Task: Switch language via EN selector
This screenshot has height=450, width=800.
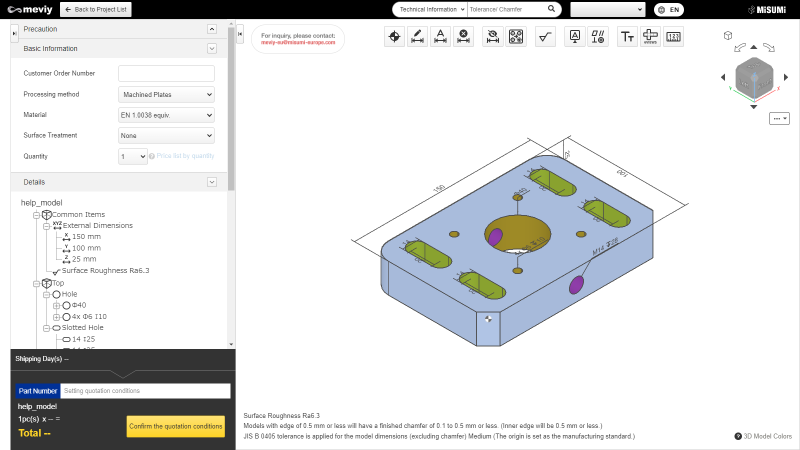Action: point(669,10)
